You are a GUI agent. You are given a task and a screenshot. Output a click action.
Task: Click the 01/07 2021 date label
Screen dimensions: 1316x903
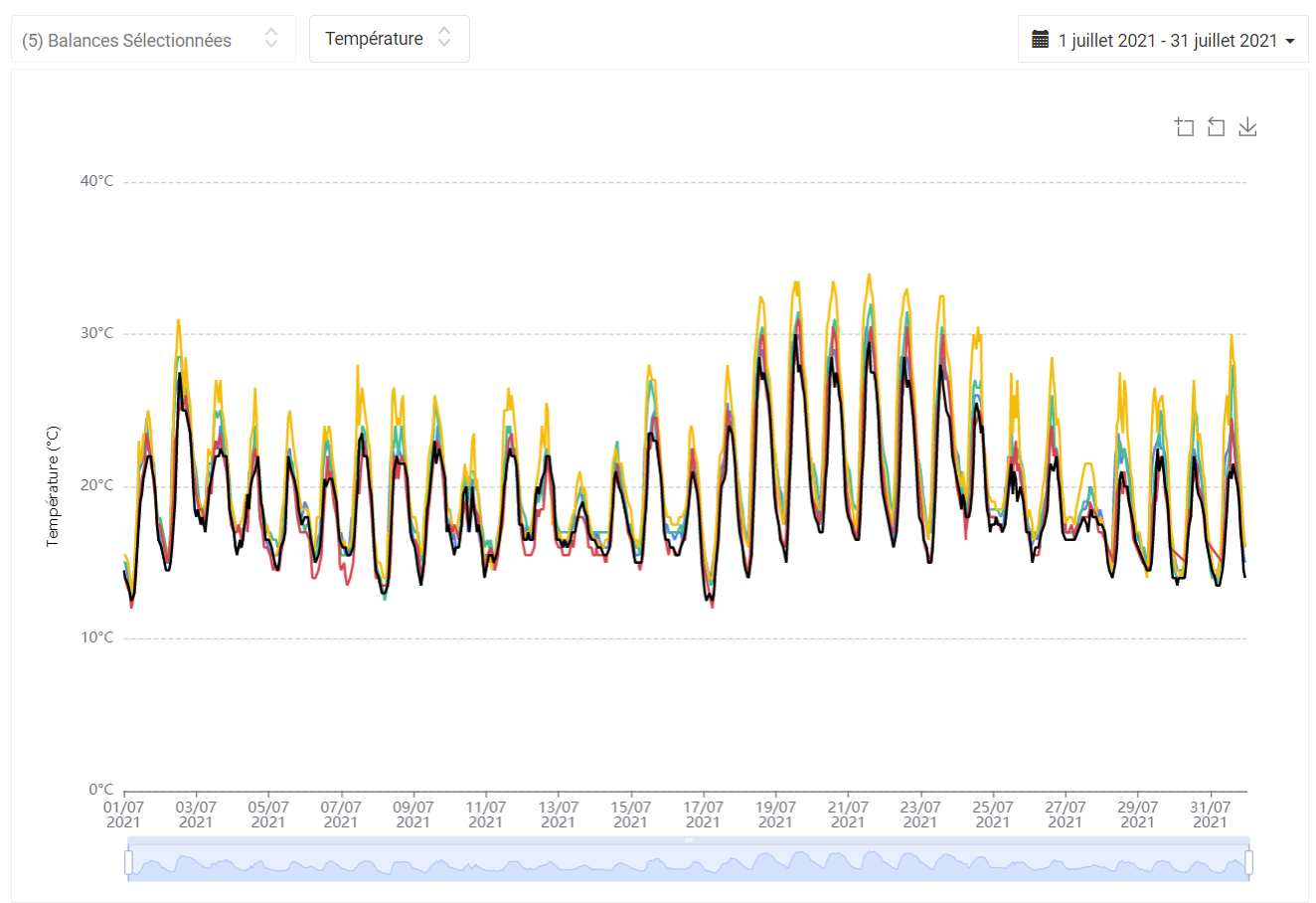pos(123,814)
